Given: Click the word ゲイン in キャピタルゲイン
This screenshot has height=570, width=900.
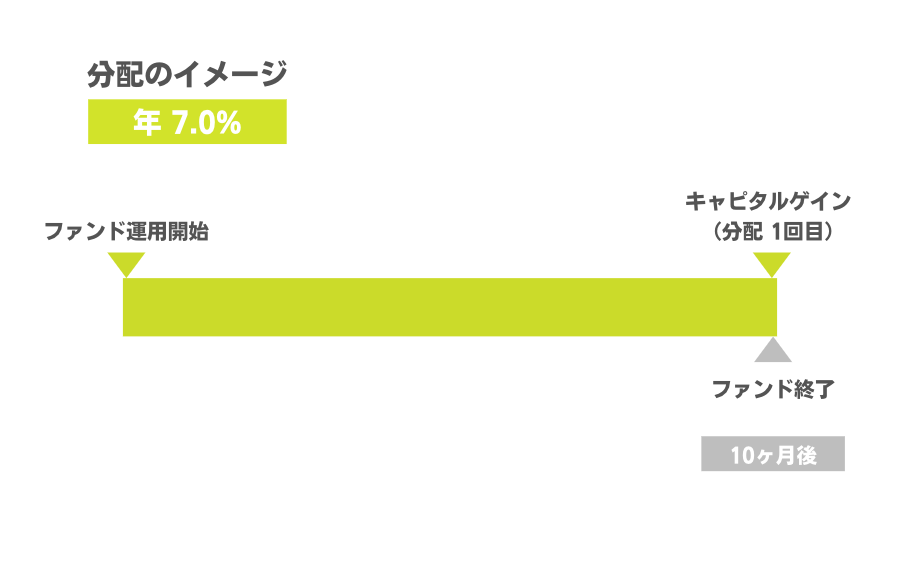Looking at the screenshot, I should tap(820, 201).
